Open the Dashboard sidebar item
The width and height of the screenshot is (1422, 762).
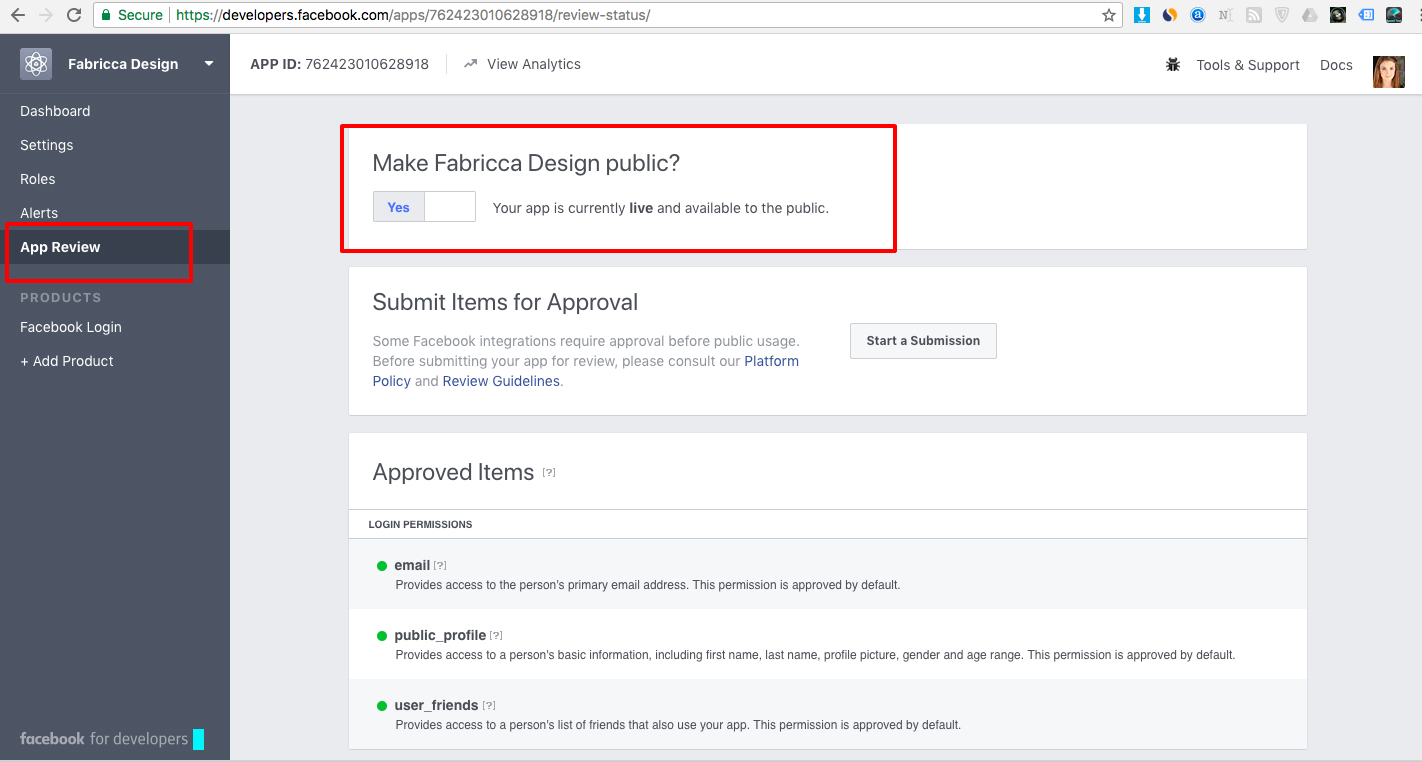[x=55, y=111]
